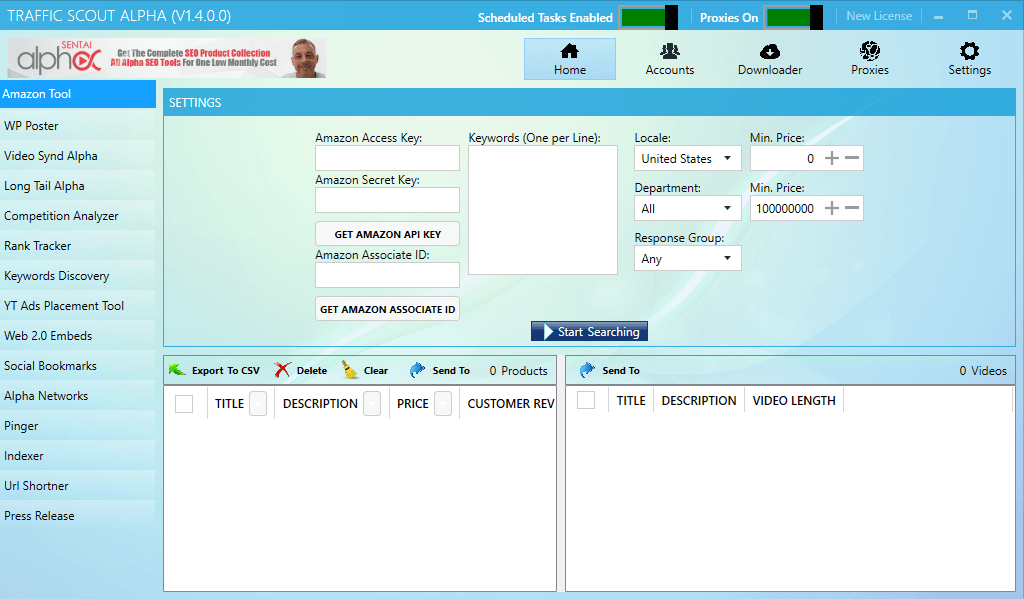Open the Settings gear section

(x=969, y=59)
